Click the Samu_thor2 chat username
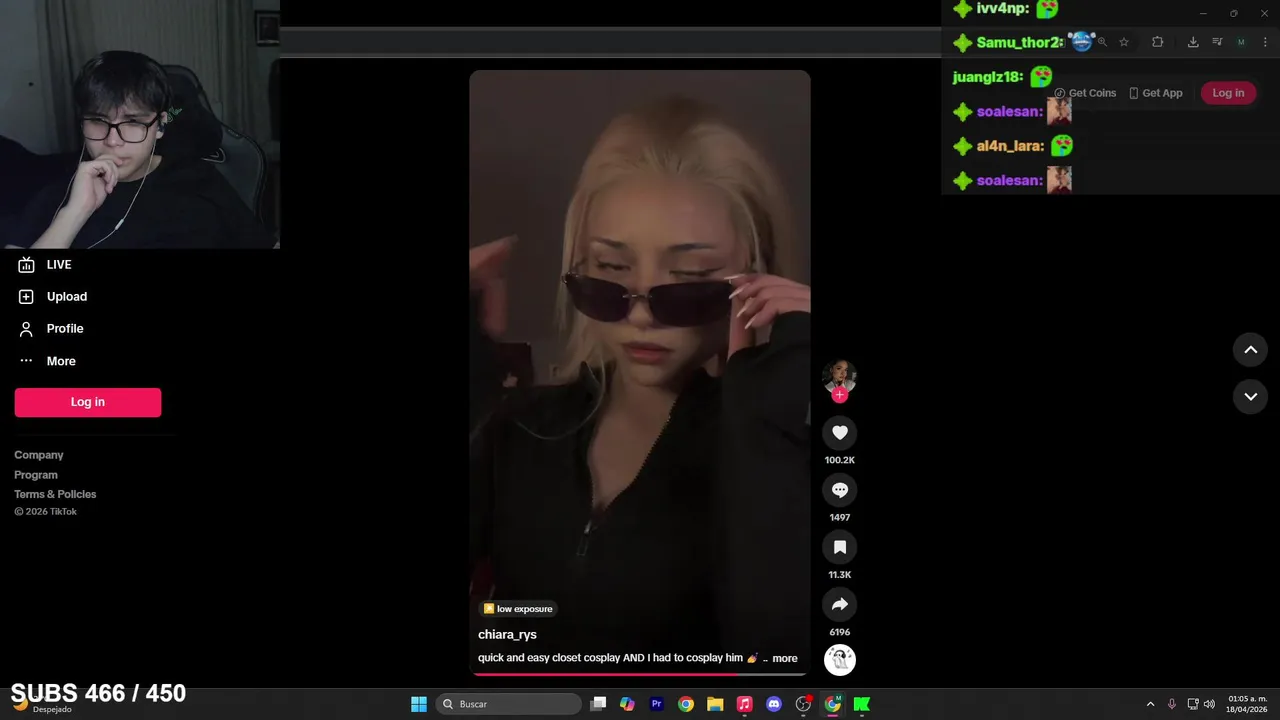 1019,42
